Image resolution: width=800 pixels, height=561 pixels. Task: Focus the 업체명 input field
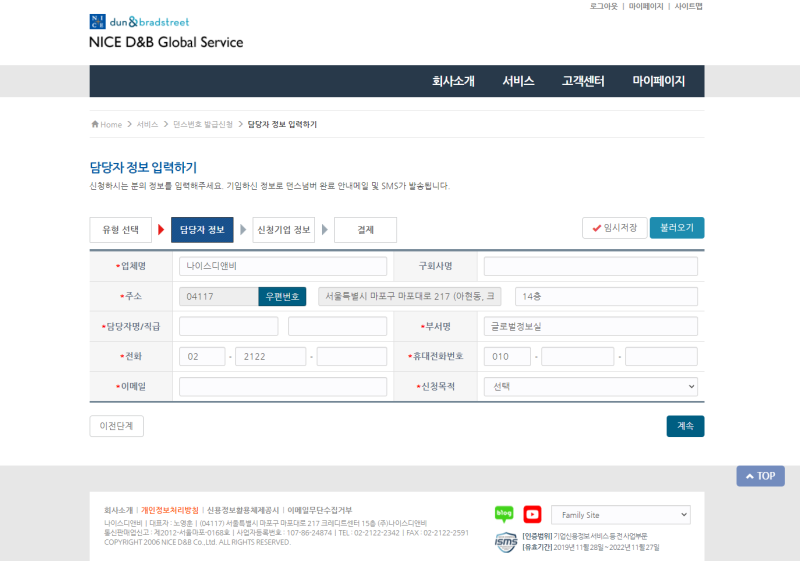click(283, 266)
